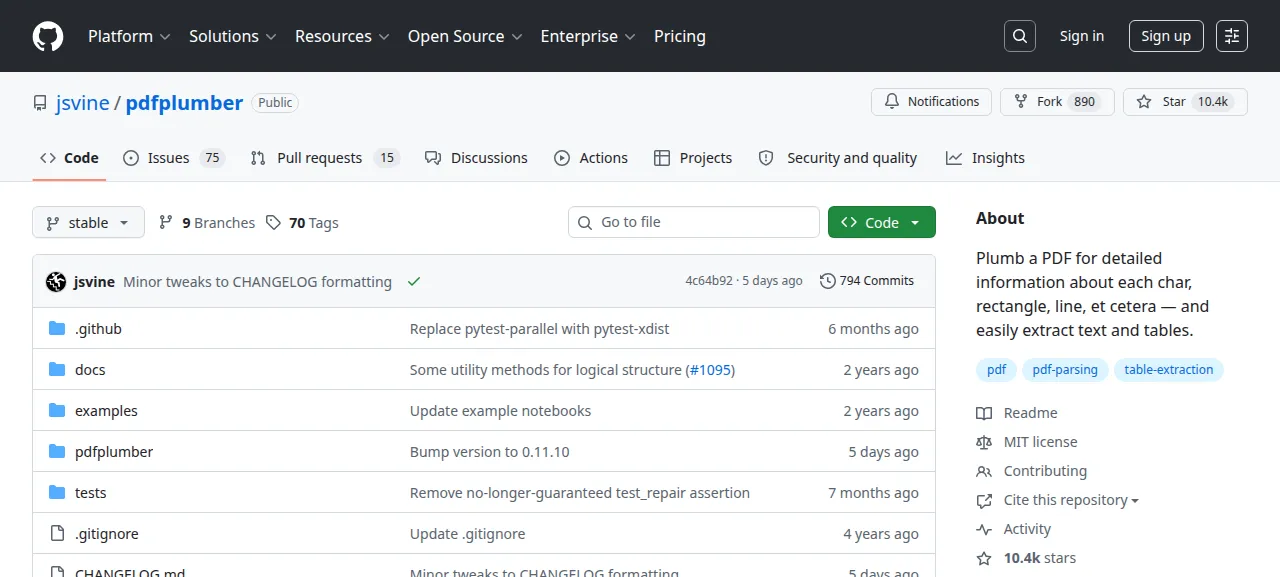Select the table-extraction topic tag
The height and width of the screenshot is (577, 1280).
1168,370
